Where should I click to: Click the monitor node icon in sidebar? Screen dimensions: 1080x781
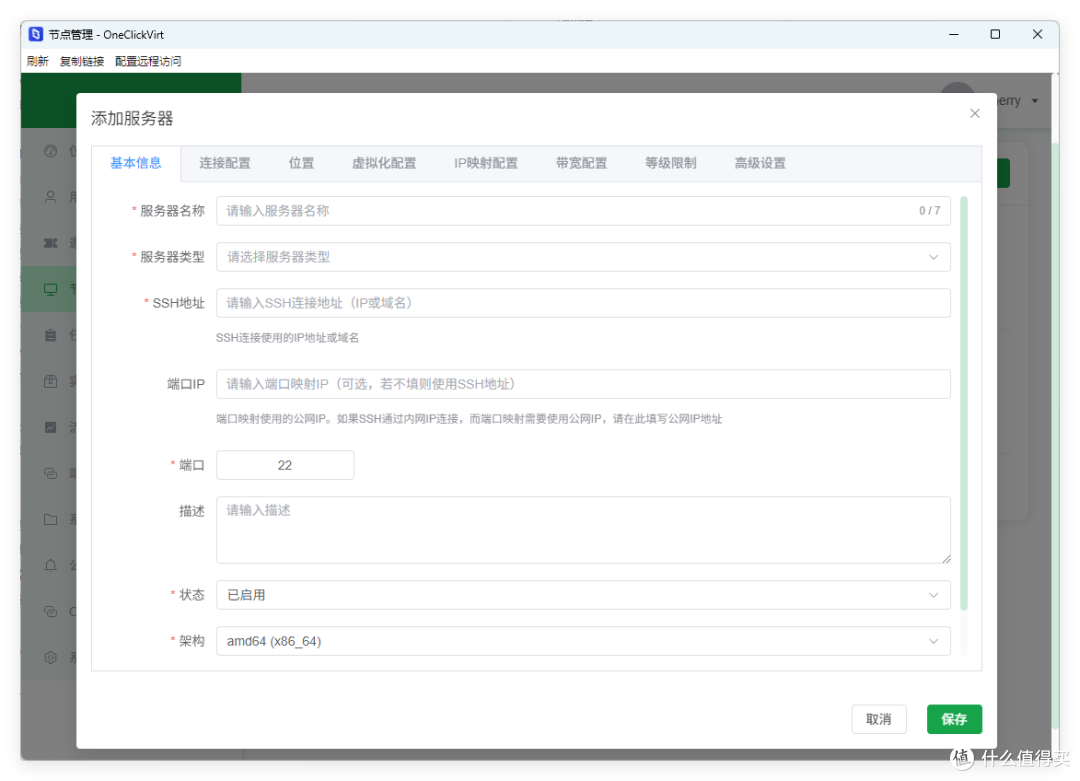50,289
